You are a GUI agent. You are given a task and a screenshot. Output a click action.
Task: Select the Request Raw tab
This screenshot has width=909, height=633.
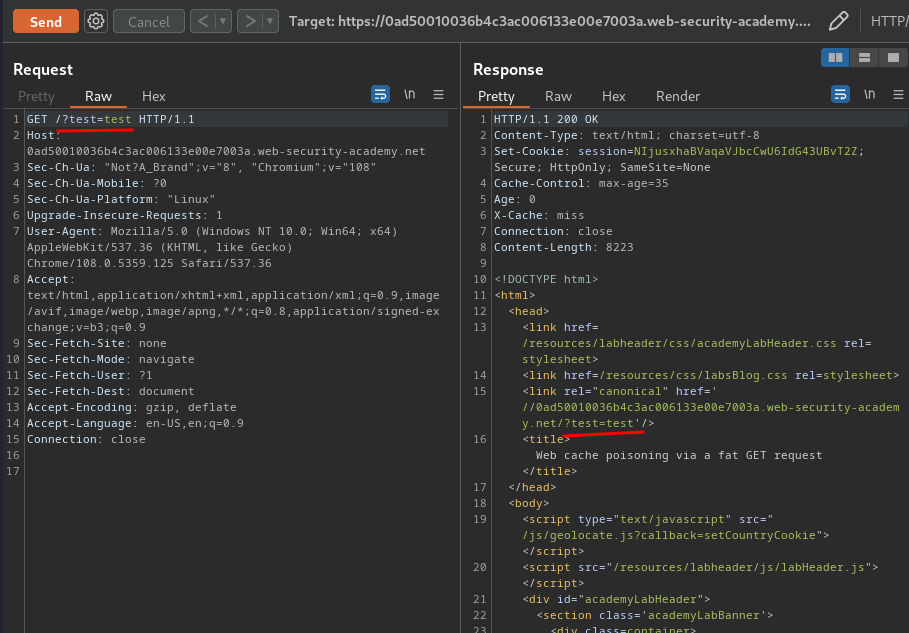tap(98, 96)
